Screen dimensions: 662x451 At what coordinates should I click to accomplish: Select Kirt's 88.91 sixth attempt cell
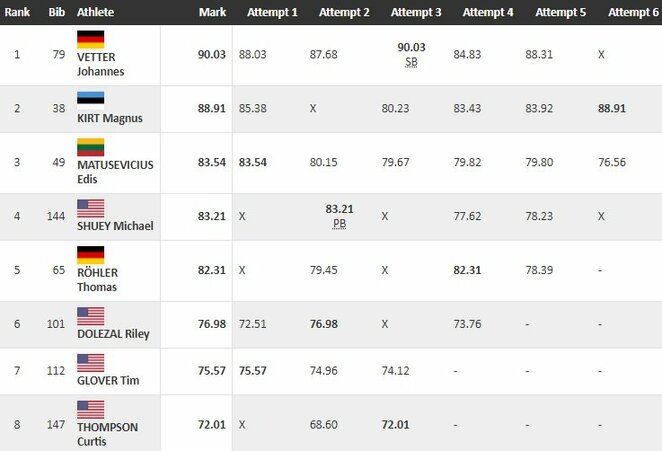[612, 109]
